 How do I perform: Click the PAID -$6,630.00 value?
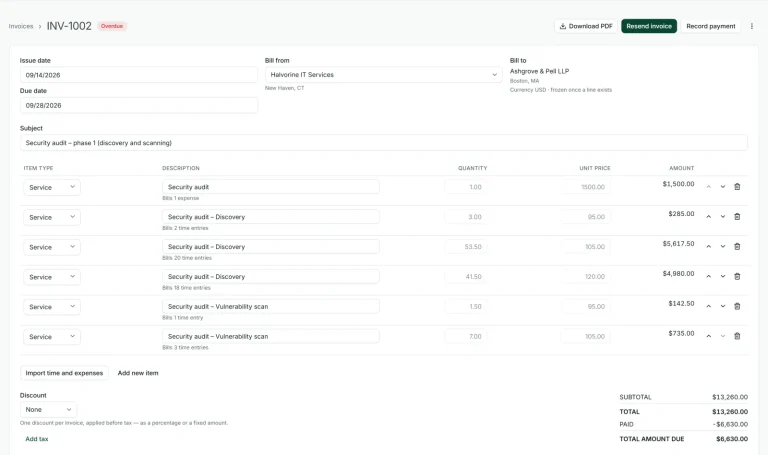730,424
